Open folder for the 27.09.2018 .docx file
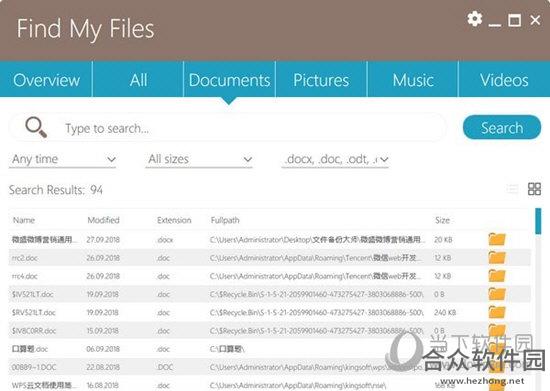The width and height of the screenshot is (550, 391). tap(497, 240)
